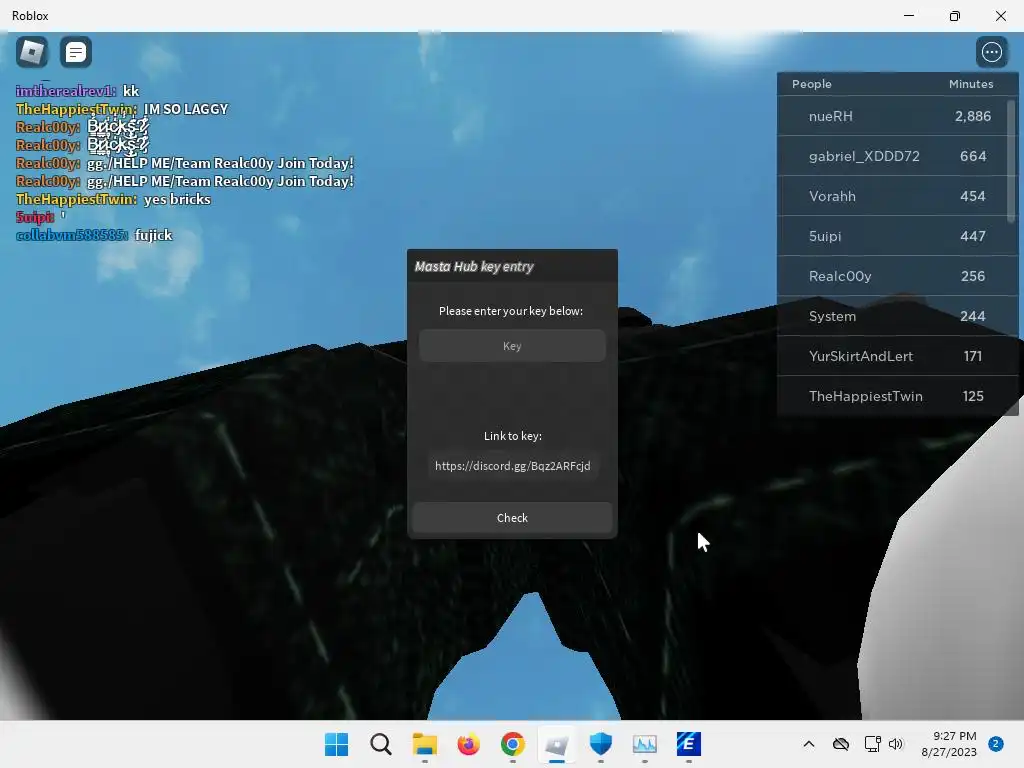Open the Roblox menu icon
Image resolution: width=1024 pixels, height=768 pixels.
point(32,52)
